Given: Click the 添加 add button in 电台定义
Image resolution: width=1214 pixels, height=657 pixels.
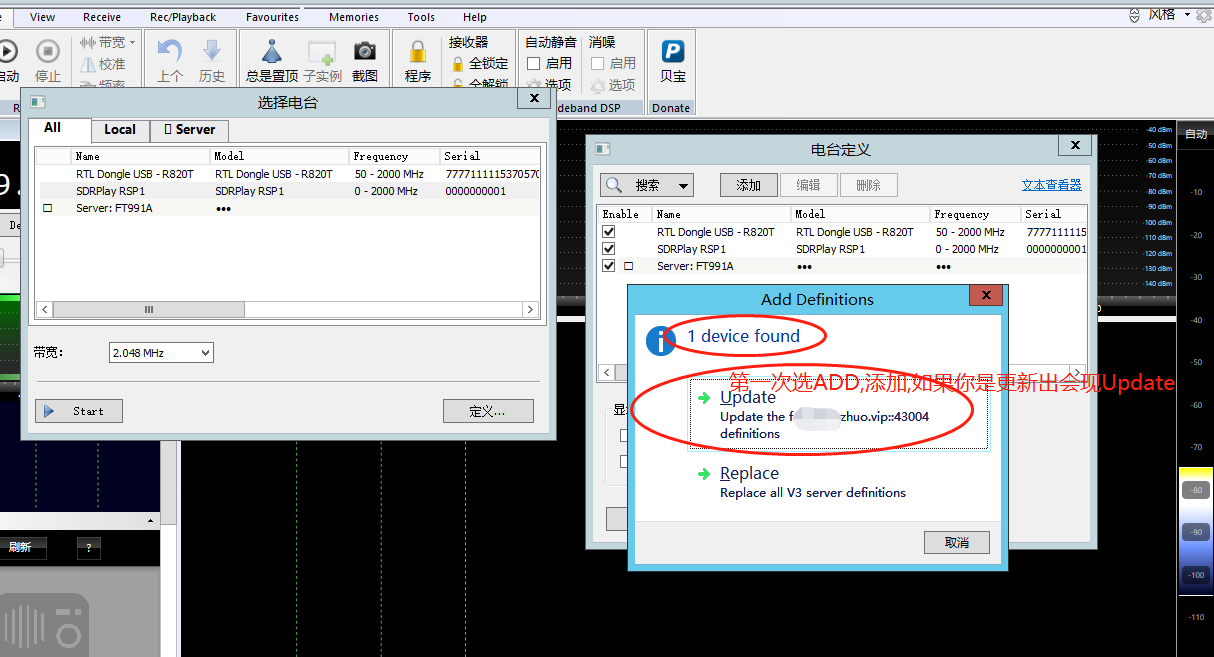Looking at the screenshot, I should [x=749, y=185].
